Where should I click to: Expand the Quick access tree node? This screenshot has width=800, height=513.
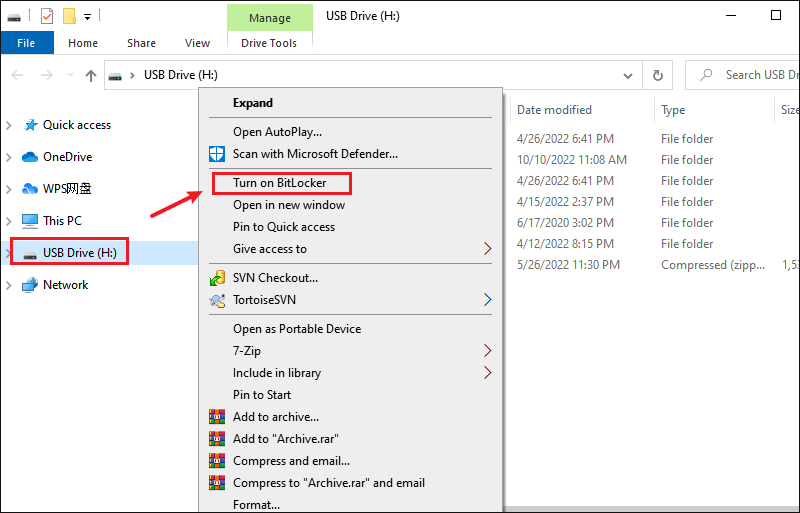click(x=9, y=125)
